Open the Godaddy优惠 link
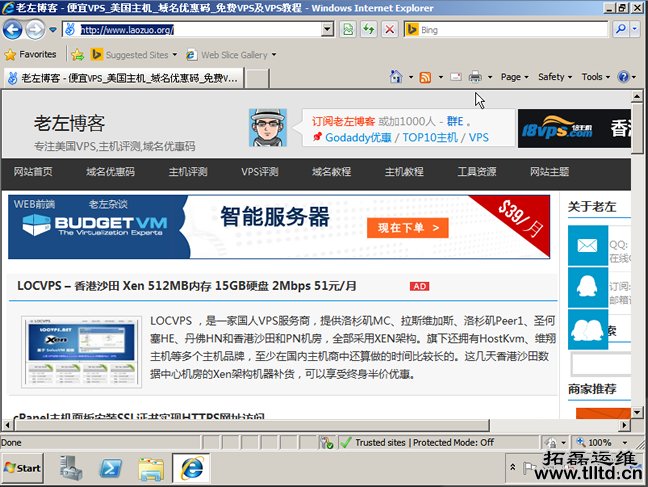Image resolution: width=648 pixels, height=487 pixels. pyautogui.click(x=358, y=138)
